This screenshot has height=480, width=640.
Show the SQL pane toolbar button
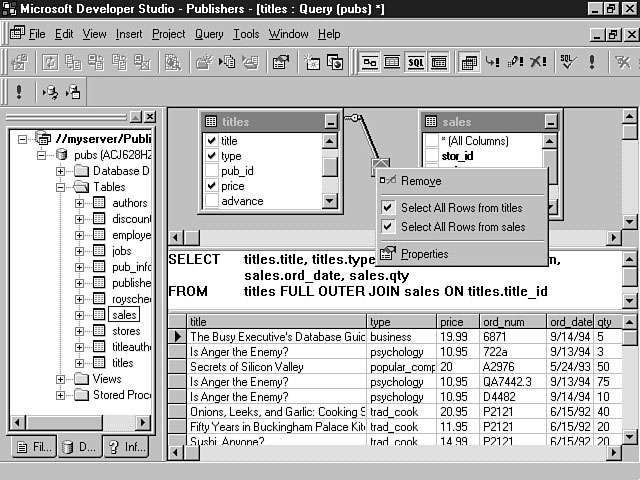(x=415, y=62)
